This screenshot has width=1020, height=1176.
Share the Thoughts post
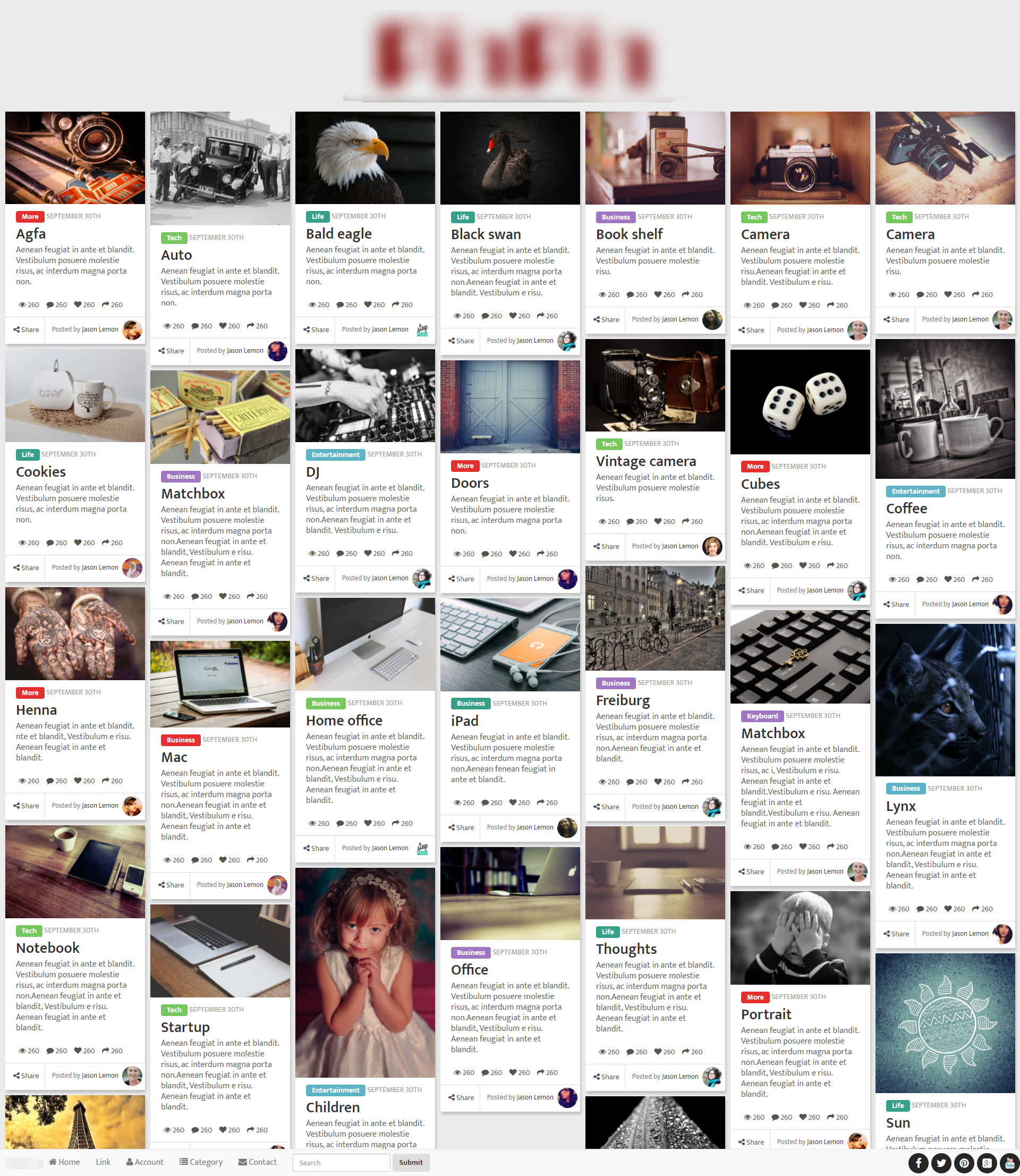[x=606, y=1077]
